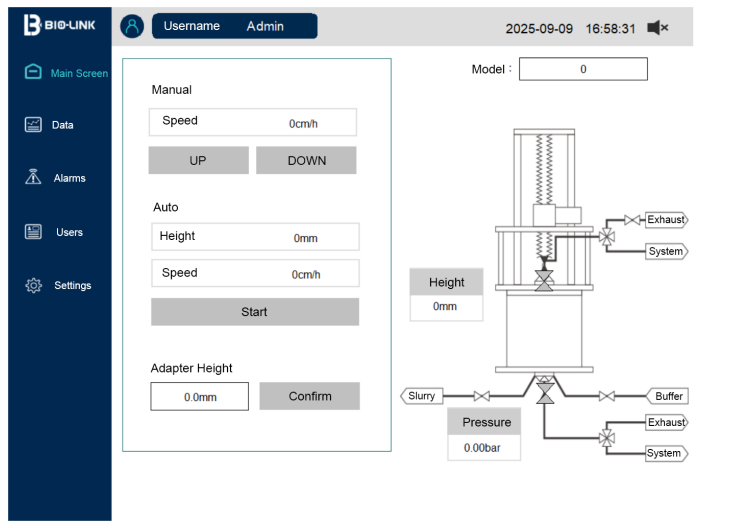Click the Username Admin bar
Screen dimensions: 741x528
tap(234, 27)
